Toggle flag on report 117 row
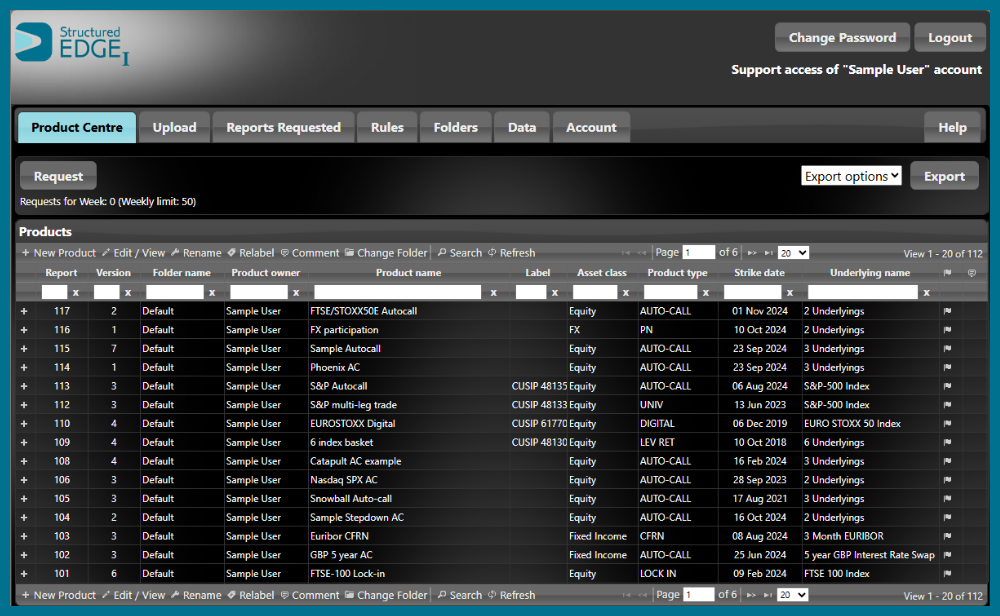The height and width of the screenshot is (616, 1000). point(947,311)
